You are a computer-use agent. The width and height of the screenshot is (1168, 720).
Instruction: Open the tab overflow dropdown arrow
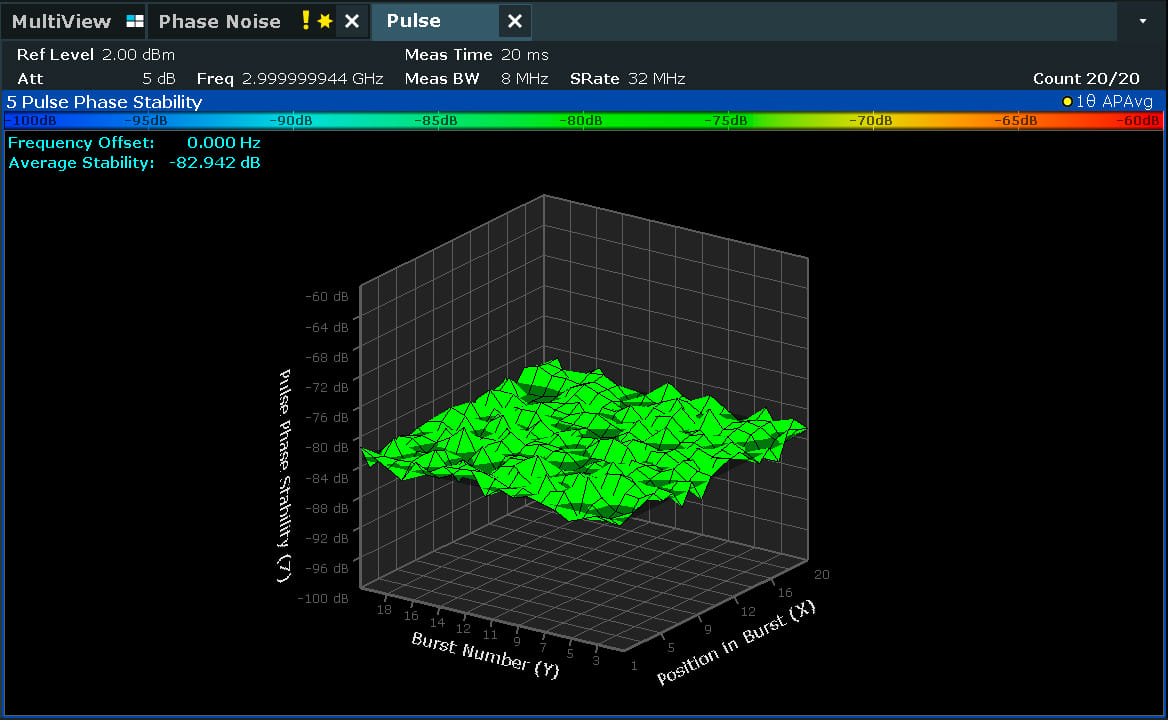(1143, 21)
